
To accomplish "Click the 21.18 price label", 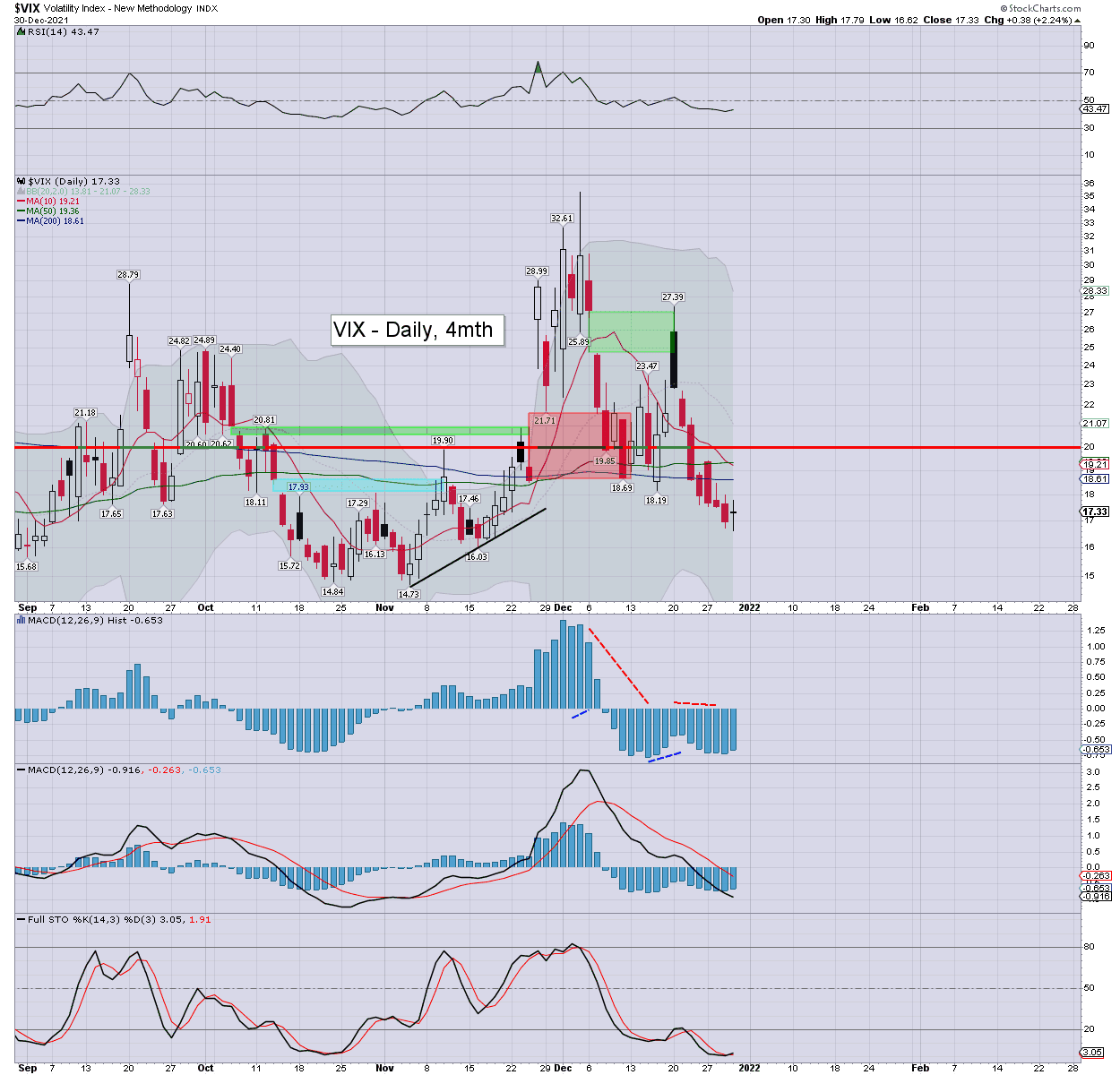I will pyautogui.click(x=85, y=413).
